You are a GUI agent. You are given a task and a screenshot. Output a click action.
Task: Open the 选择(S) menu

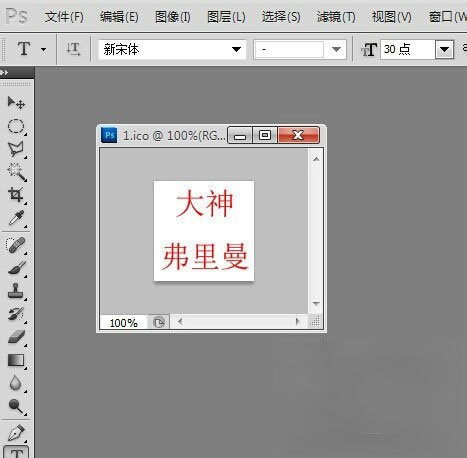click(x=281, y=17)
